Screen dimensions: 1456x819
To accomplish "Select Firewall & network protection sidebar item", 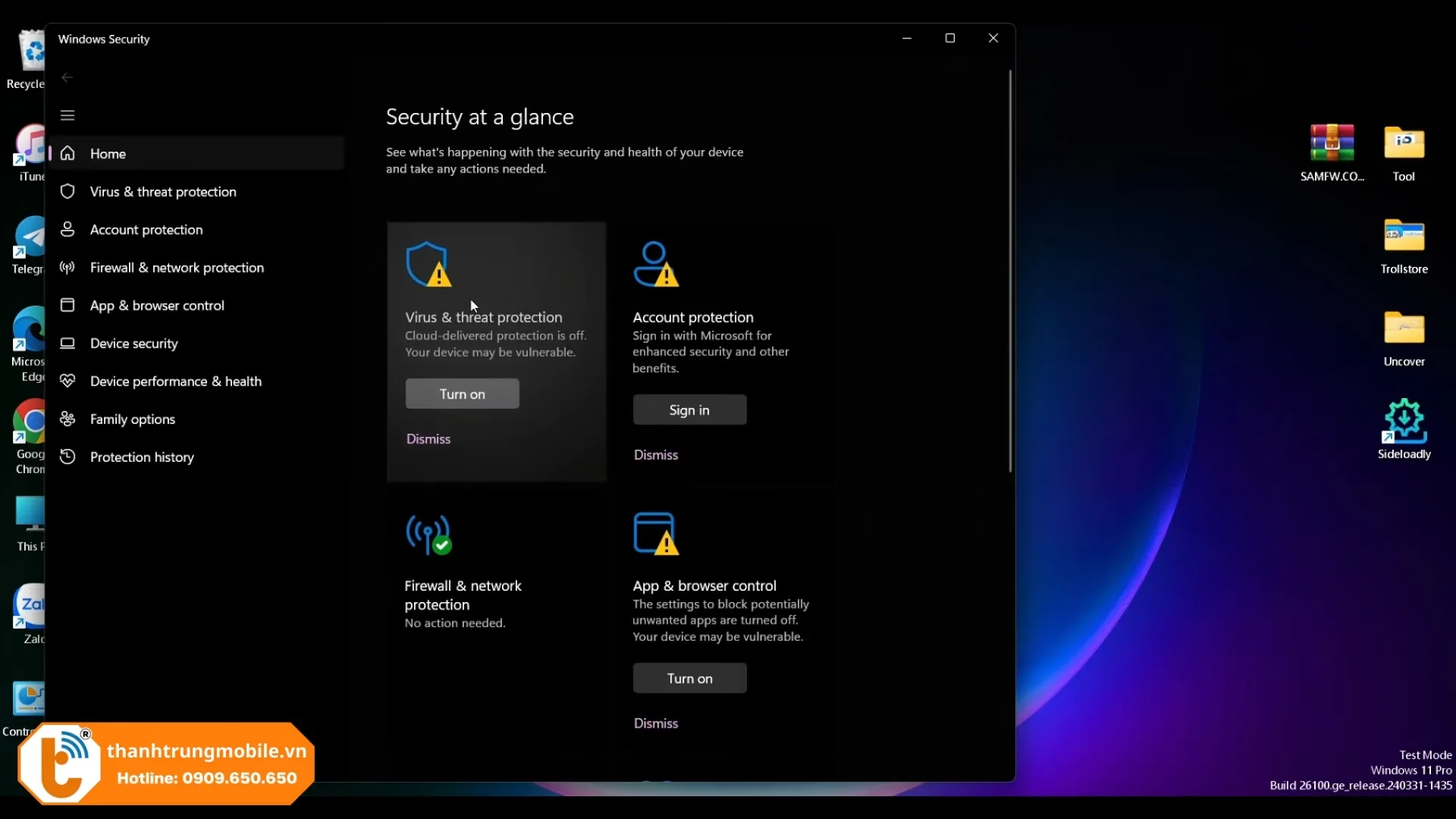I will [177, 268].
